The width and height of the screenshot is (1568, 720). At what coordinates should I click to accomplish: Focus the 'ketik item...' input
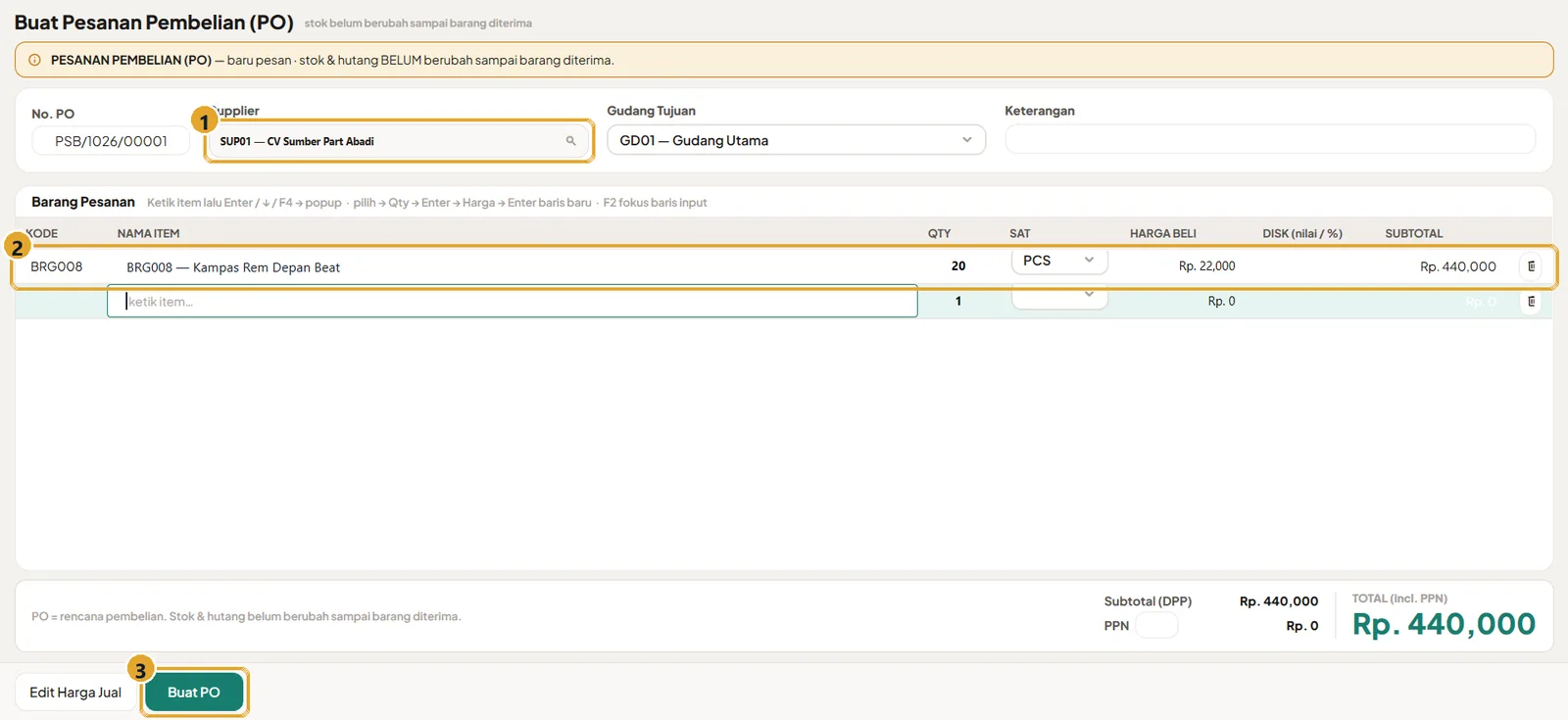click(x=513, y=302)
